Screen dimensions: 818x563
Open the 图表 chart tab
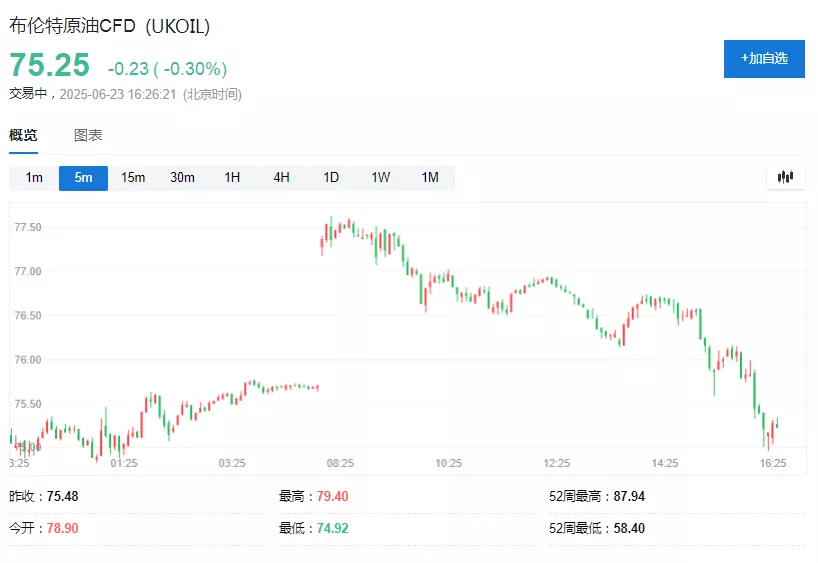point(88,136)
